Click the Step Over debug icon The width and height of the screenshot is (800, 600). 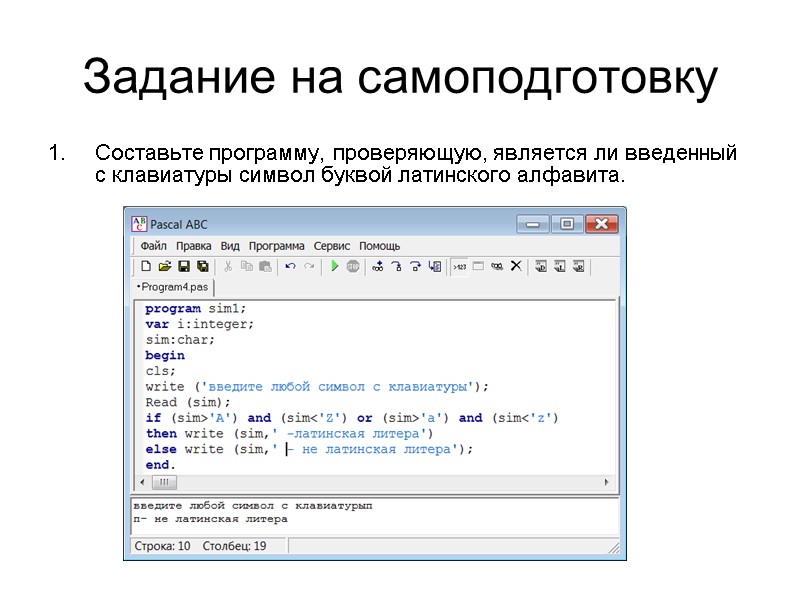(415, 266)
